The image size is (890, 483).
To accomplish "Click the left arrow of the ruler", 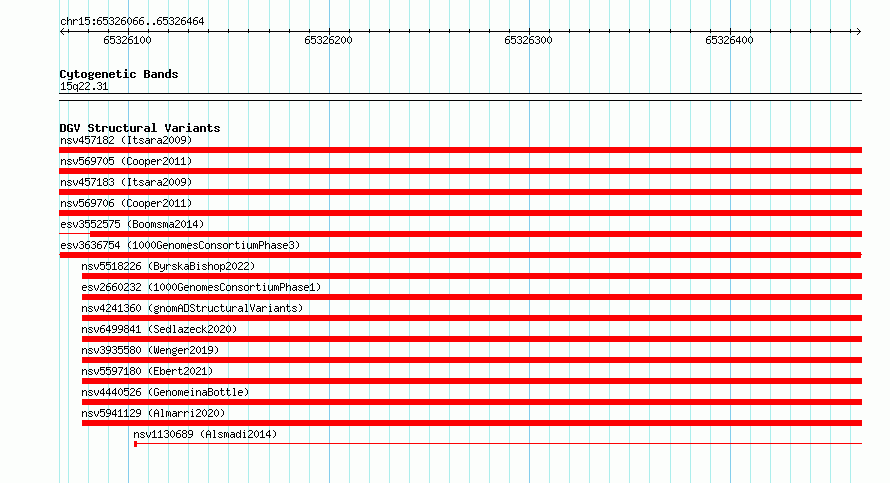I will (x=63, y=32).
